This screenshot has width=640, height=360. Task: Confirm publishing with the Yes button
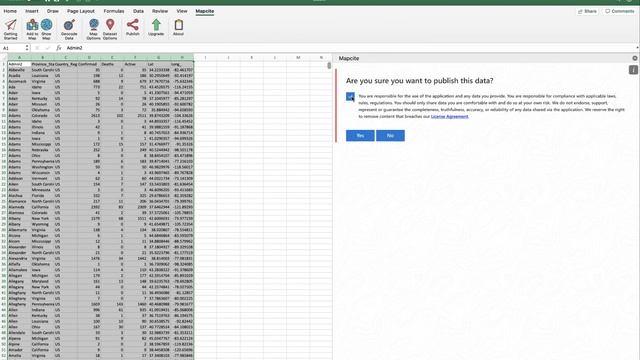click(360, 136)
